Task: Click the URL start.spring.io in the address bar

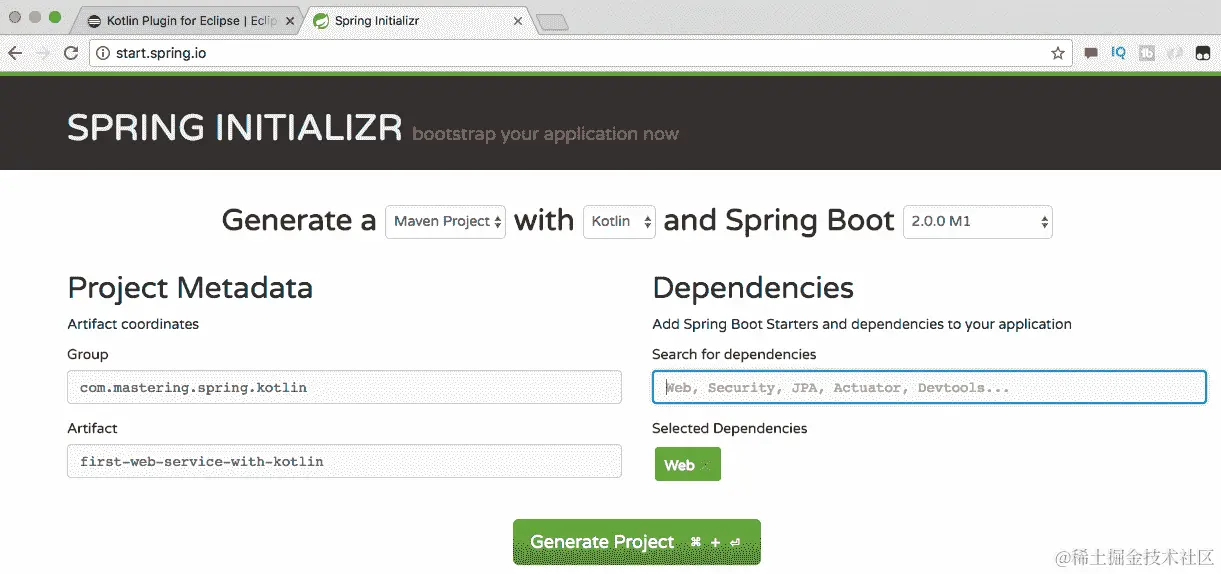Action: [160, 53]
